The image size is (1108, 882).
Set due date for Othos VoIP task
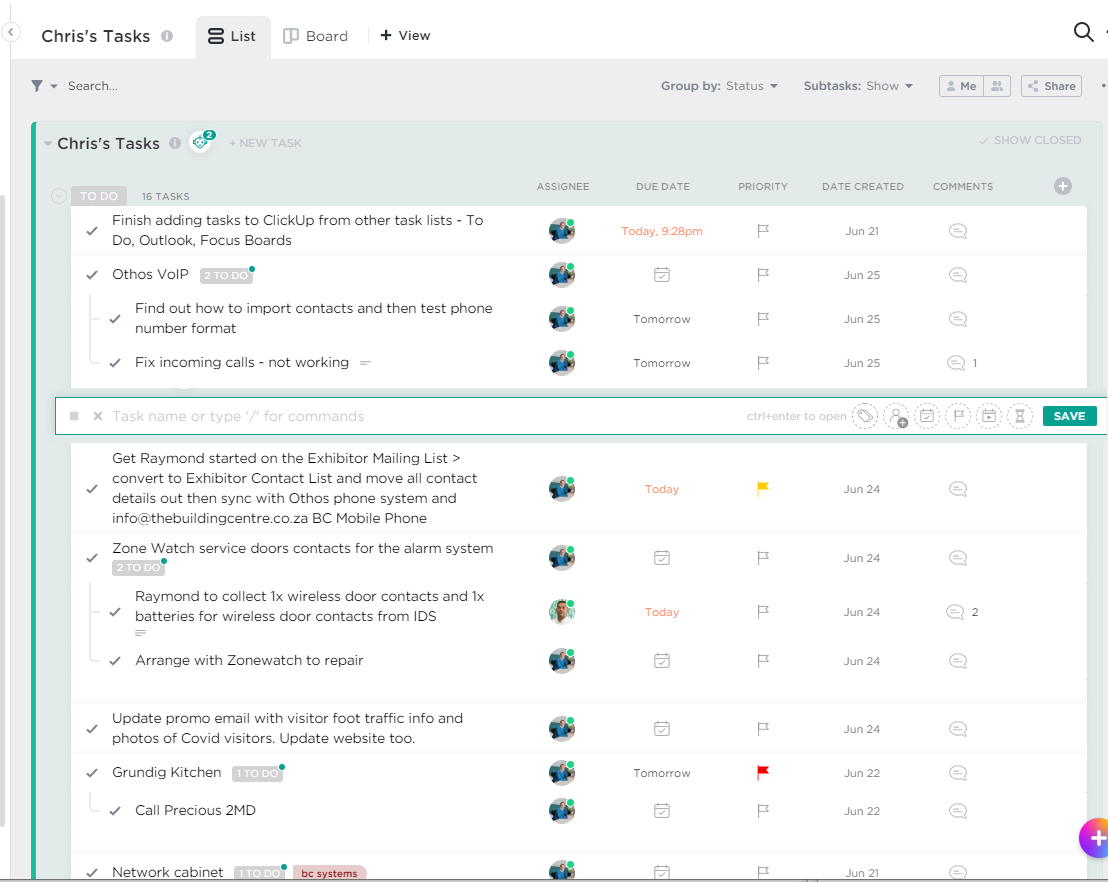(661, 275)
